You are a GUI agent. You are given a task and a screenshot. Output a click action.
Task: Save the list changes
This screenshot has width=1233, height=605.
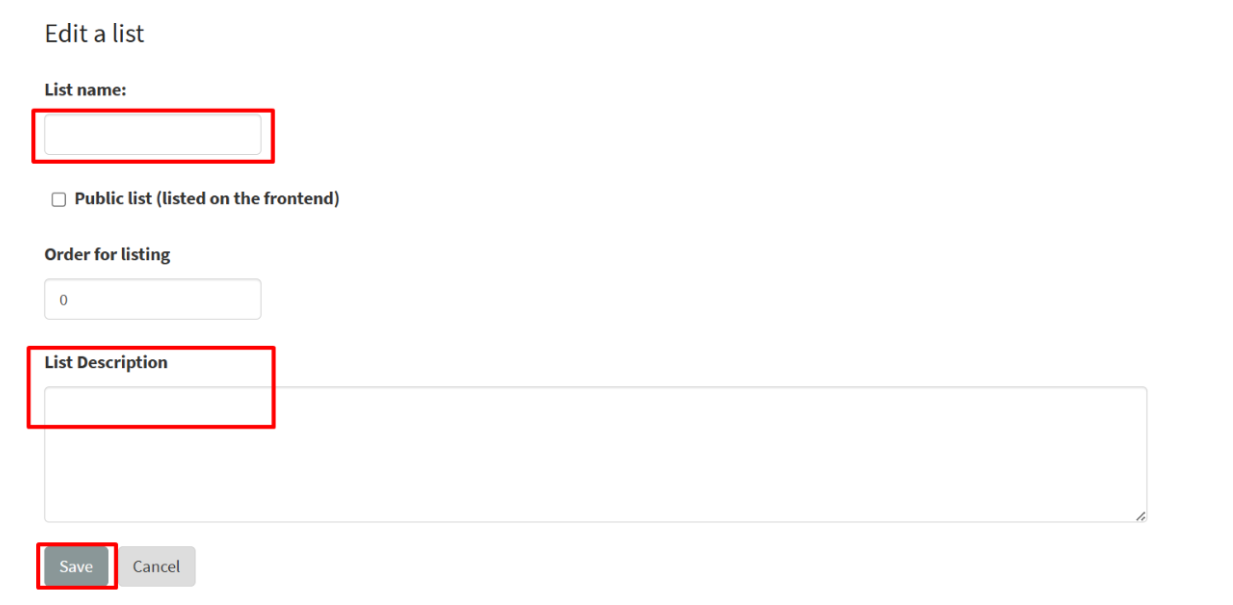tap(76, 567)
